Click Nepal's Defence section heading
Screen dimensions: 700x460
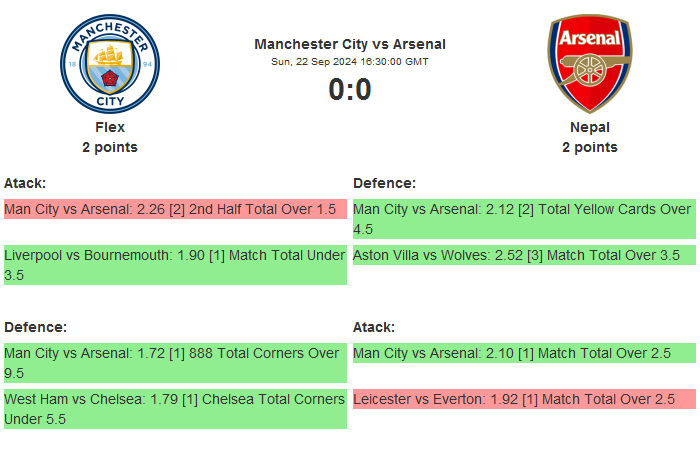(x=384, y=183)
